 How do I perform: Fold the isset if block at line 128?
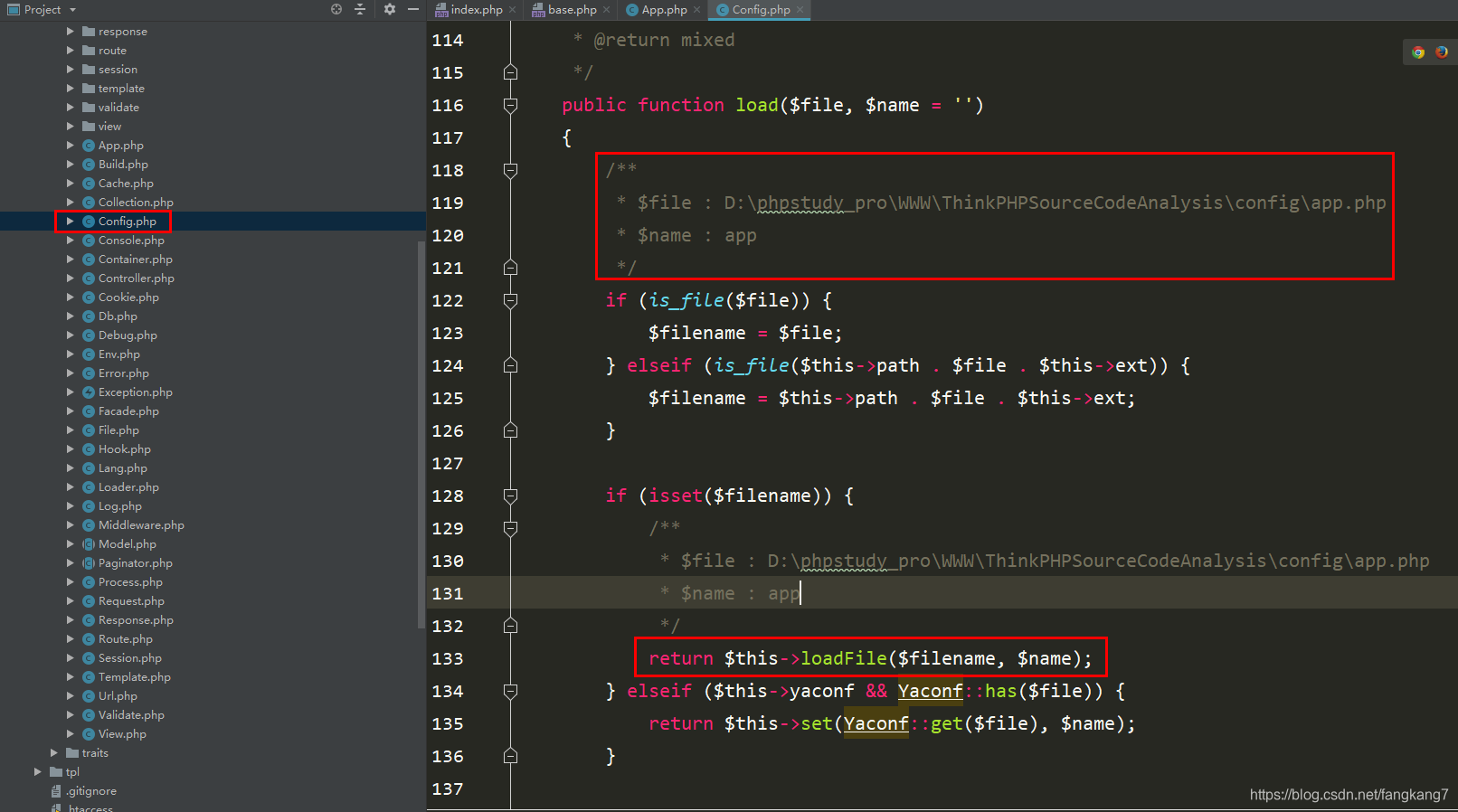(510, 496)
